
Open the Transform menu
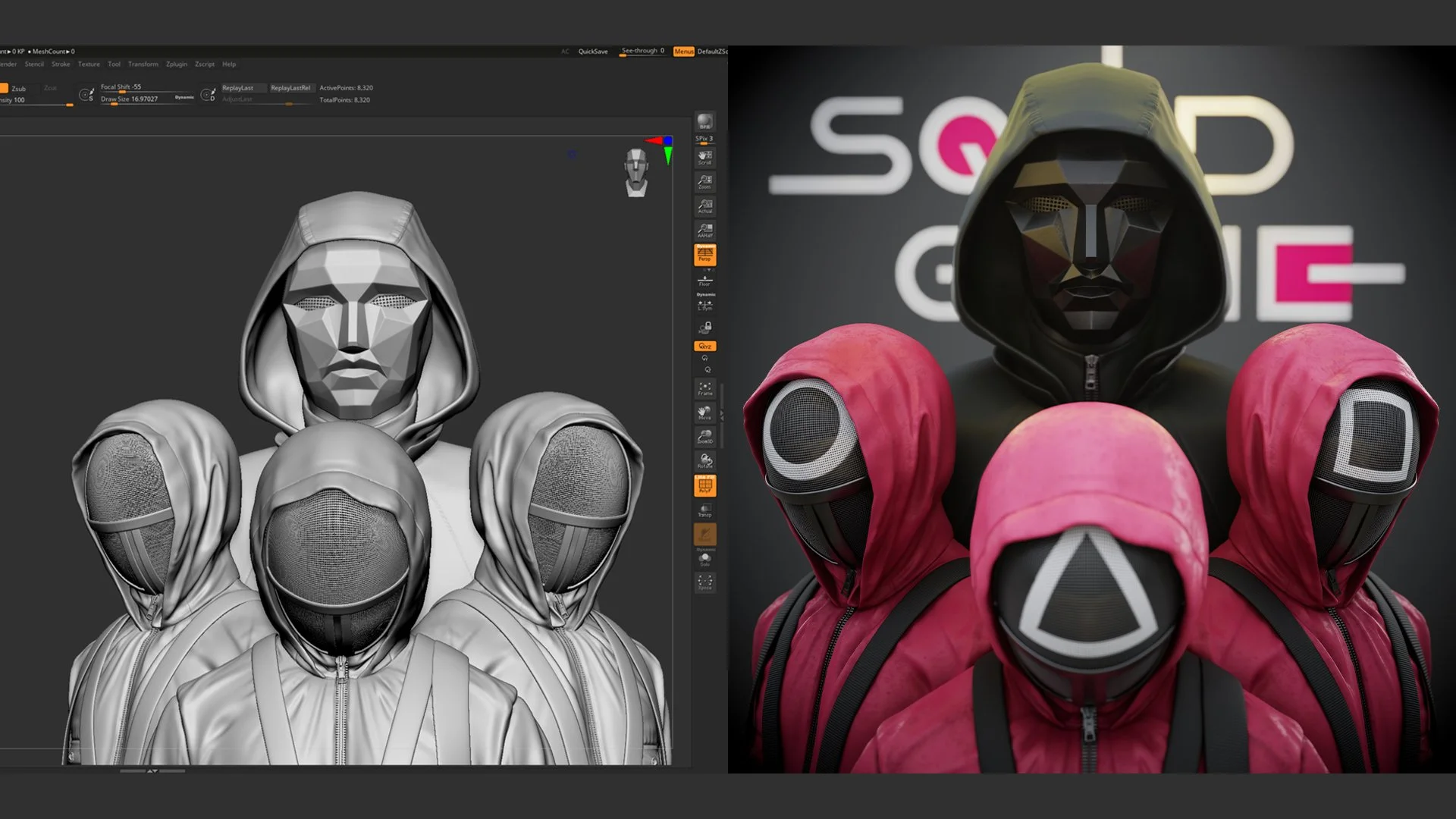click(143, 64)
